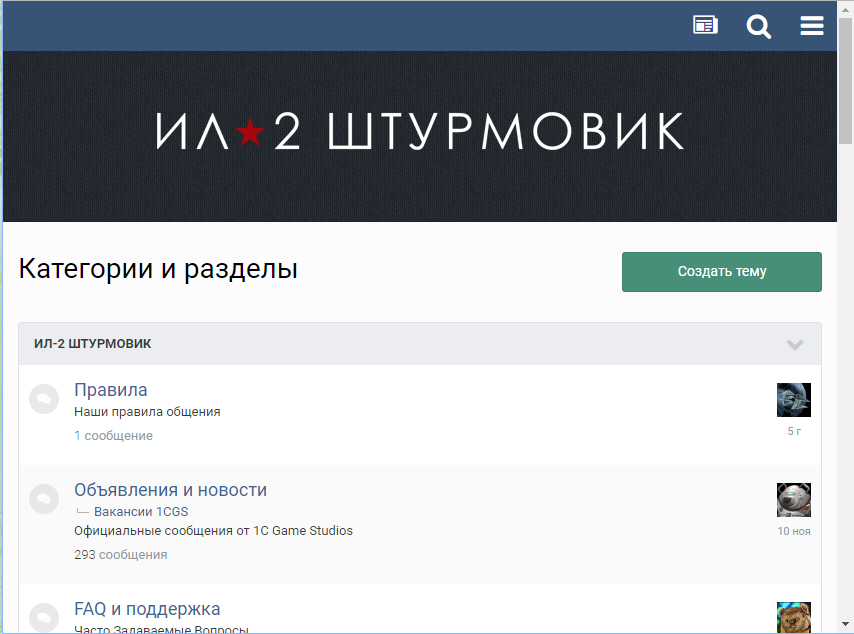The width and height of the screenshot is (854, 634).
Task: Click the vertical scrollbar thumb
Action: [845, 80]
